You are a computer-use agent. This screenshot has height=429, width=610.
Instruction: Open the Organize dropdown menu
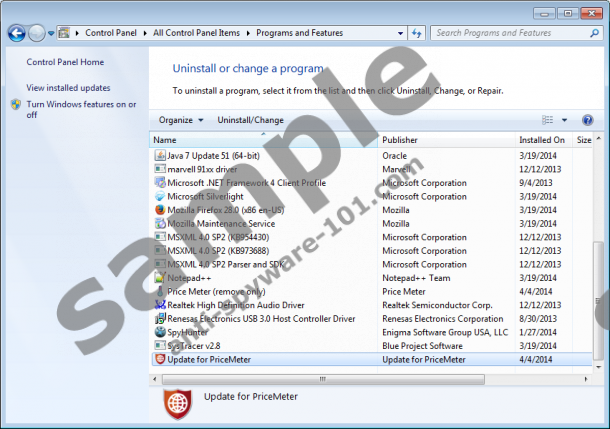tap(180, 120)
